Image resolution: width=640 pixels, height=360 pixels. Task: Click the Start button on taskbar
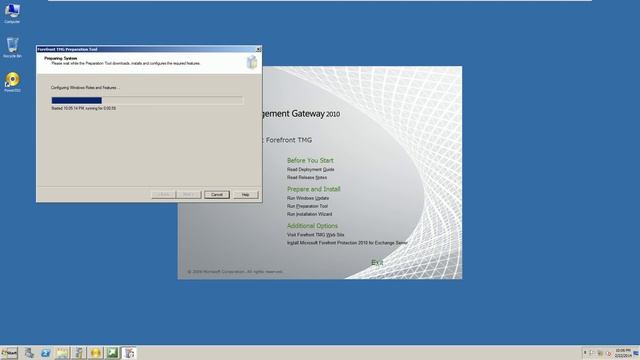point(9,353)
